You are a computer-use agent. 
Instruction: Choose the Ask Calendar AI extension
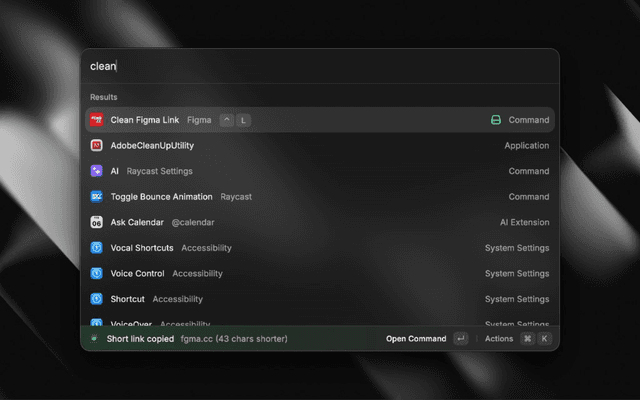click(x=300, y=222)
